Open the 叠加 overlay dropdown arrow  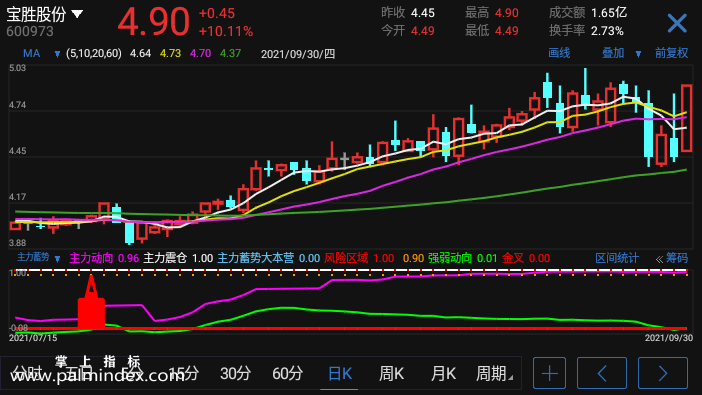(x=638, y=54)
